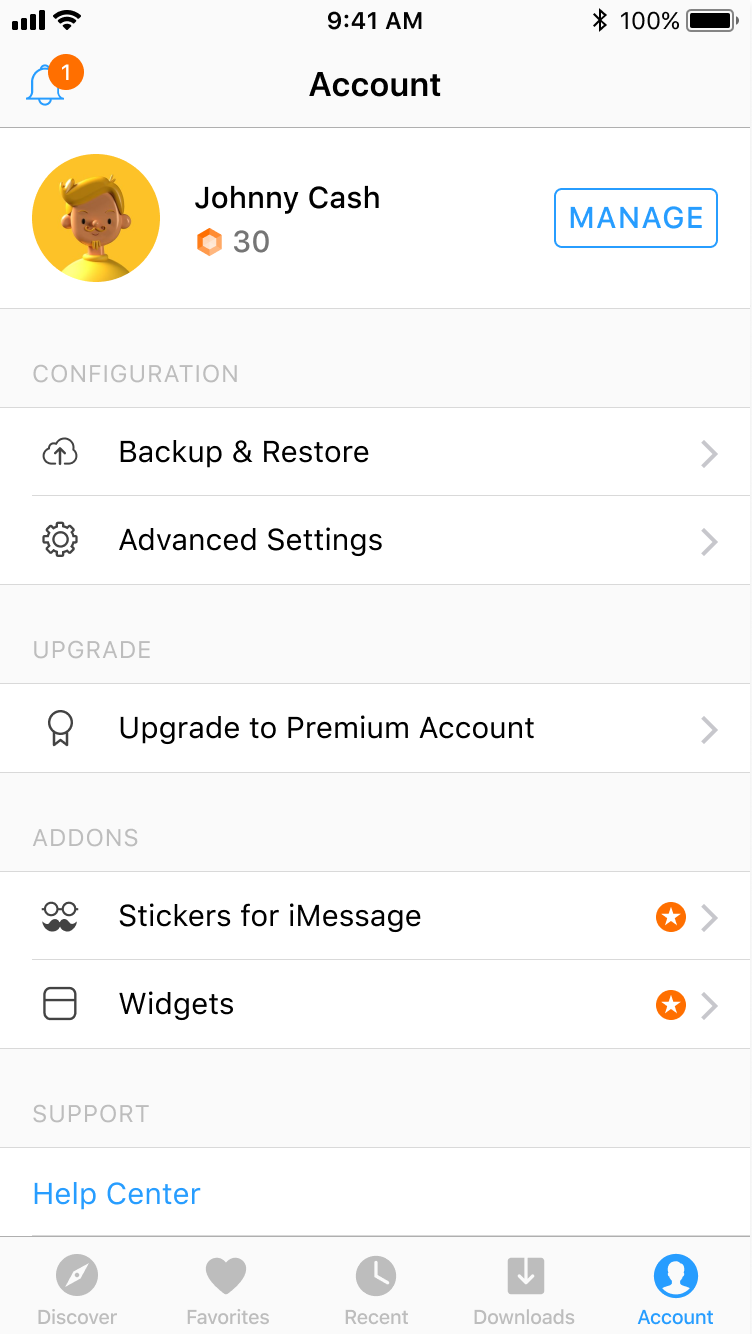This screenshot has width=752, height=1334.
Task: Switch to the Favorites tab
Action: [x=227, y=1289]
